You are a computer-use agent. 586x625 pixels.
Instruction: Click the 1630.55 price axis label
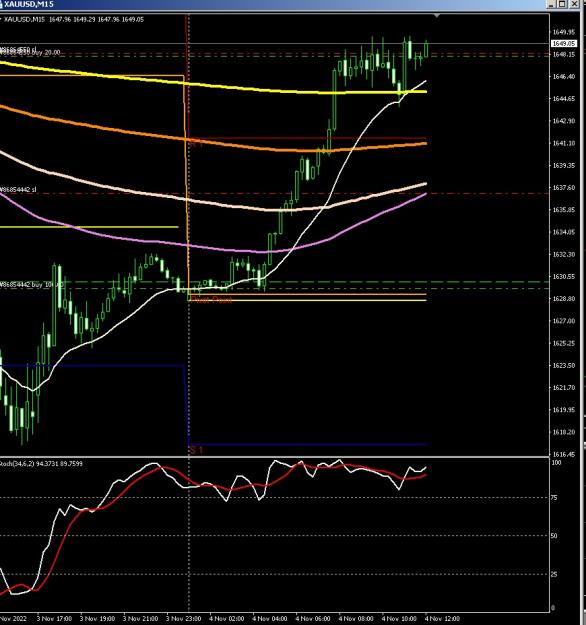[x=564, y=276]
